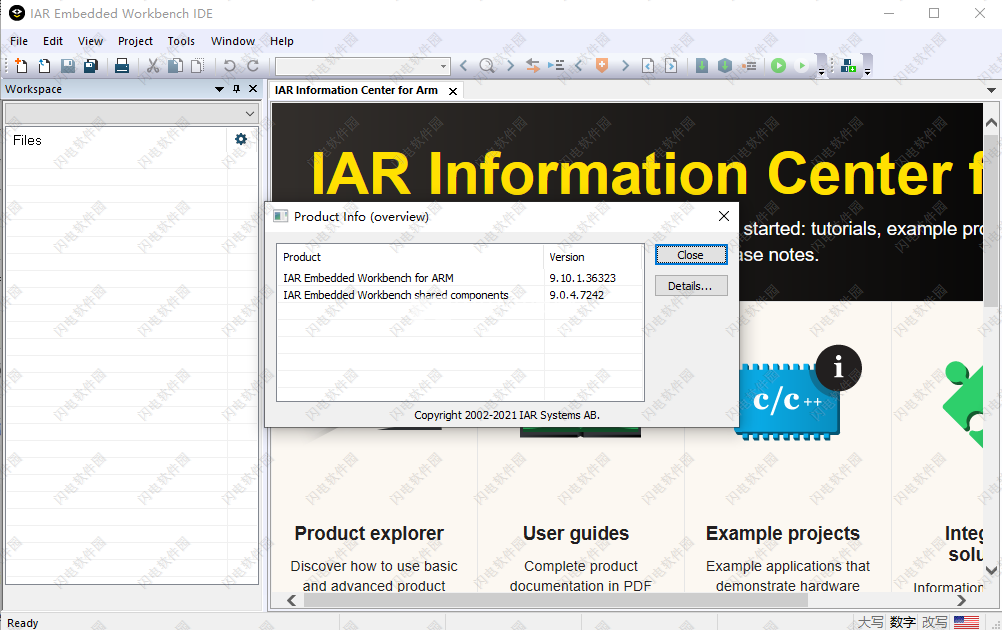
Task: Select the IAR Information Center for Arm tab
Action: (357, 90)
